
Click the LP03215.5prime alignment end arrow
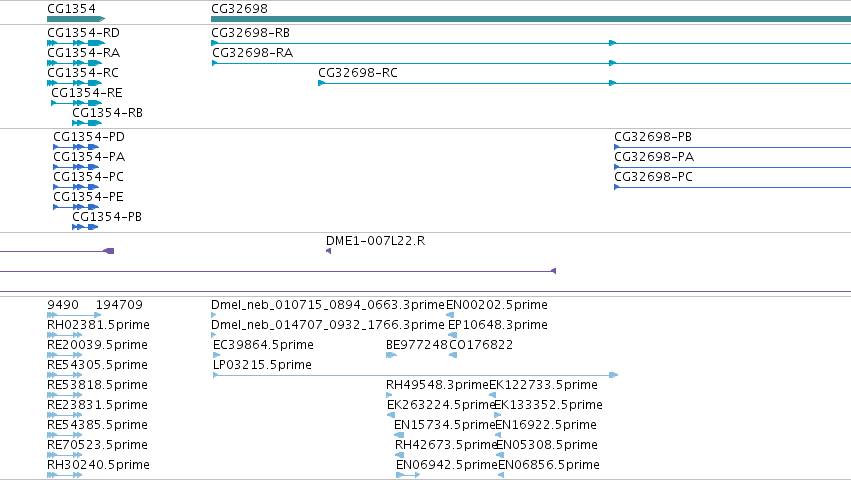613,375
